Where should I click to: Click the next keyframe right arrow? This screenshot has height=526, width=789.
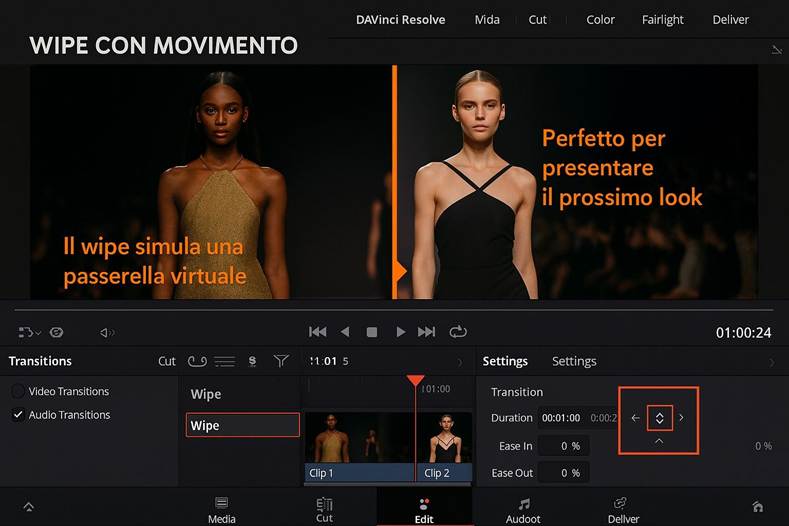[682, 418]
